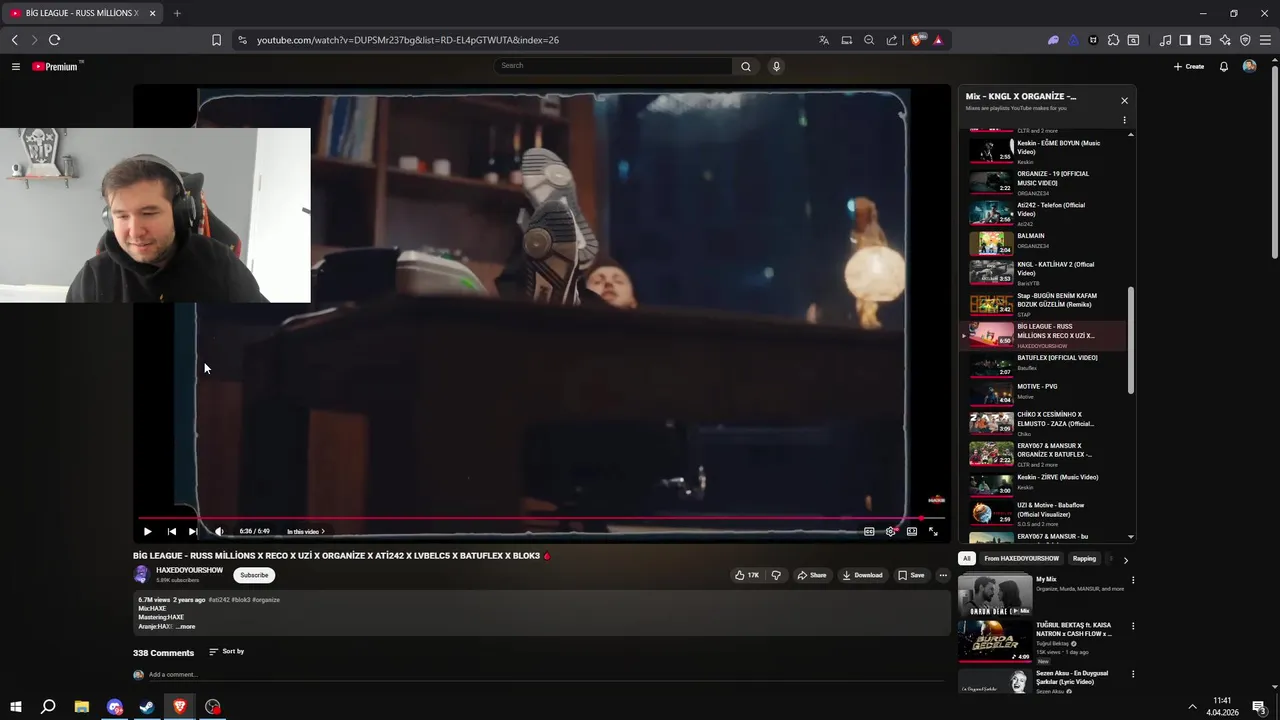
Task: Open the YouTube account avatar menu
Action: click(1249, 66)
